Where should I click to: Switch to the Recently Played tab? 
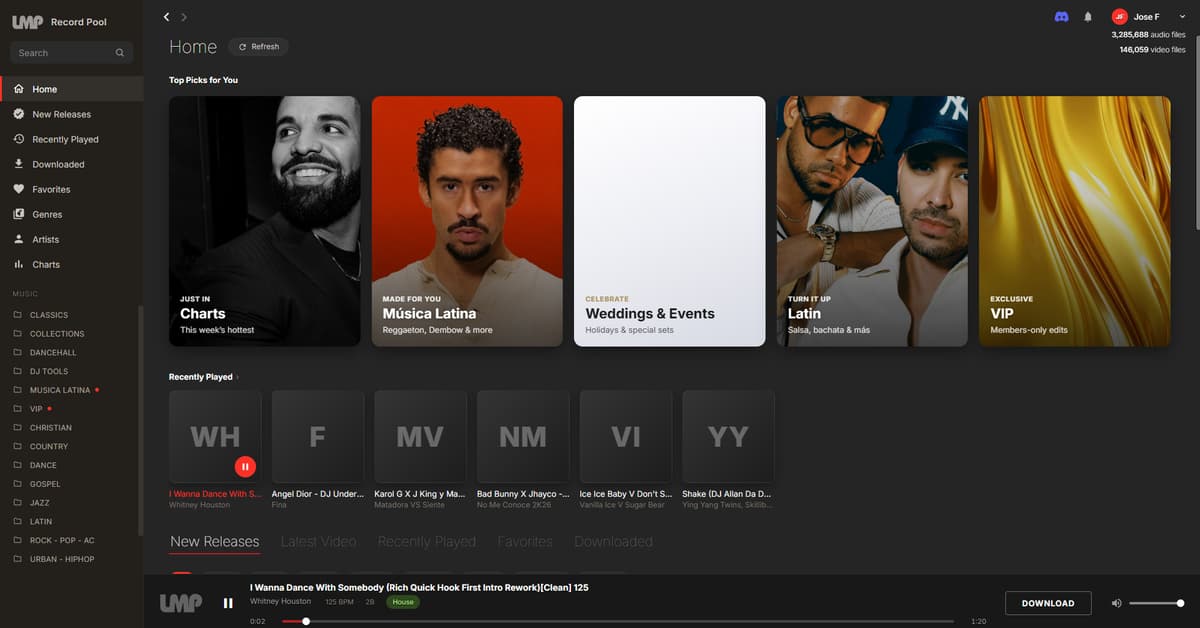[427, 542]
